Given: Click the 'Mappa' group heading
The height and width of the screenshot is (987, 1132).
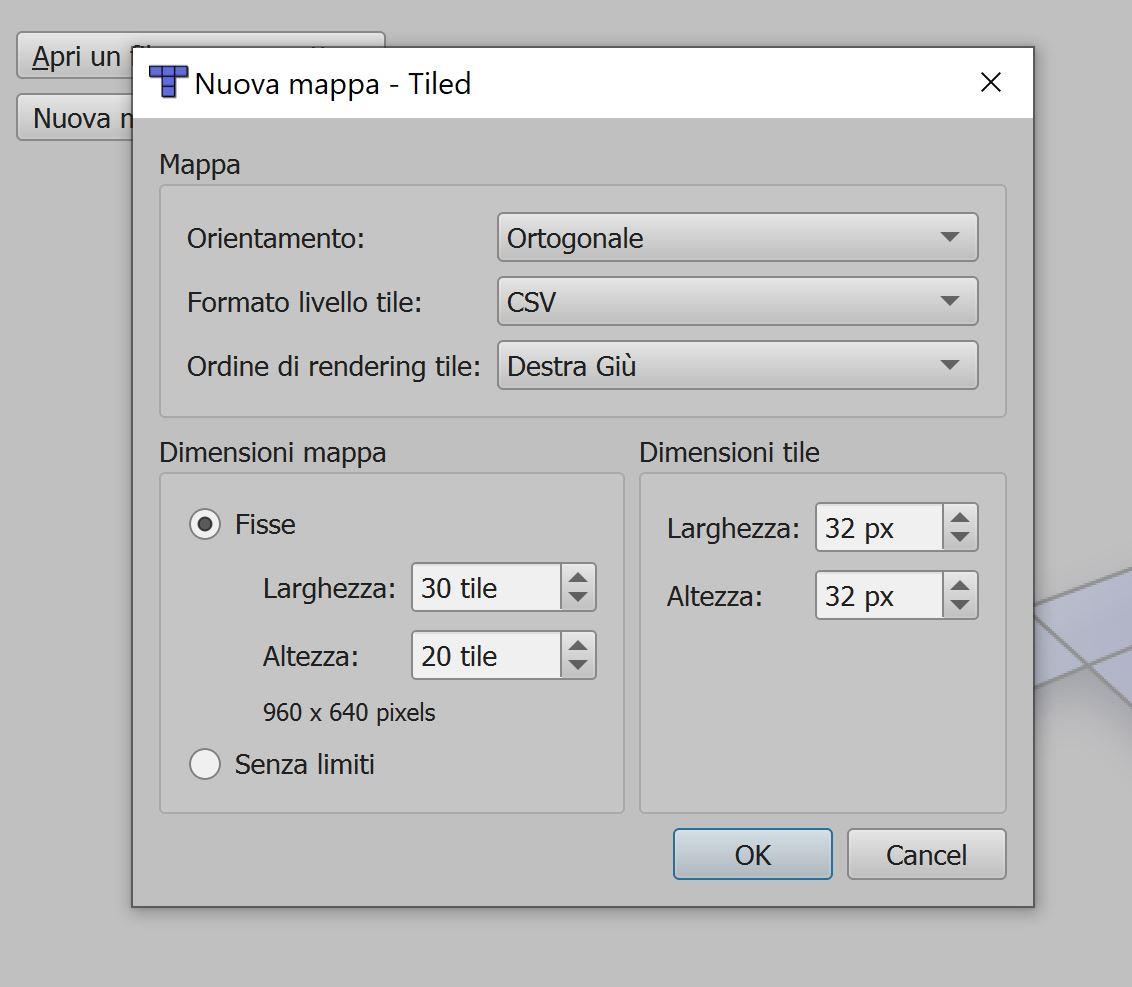Looking at the screenshot, I should click(200, 165).
